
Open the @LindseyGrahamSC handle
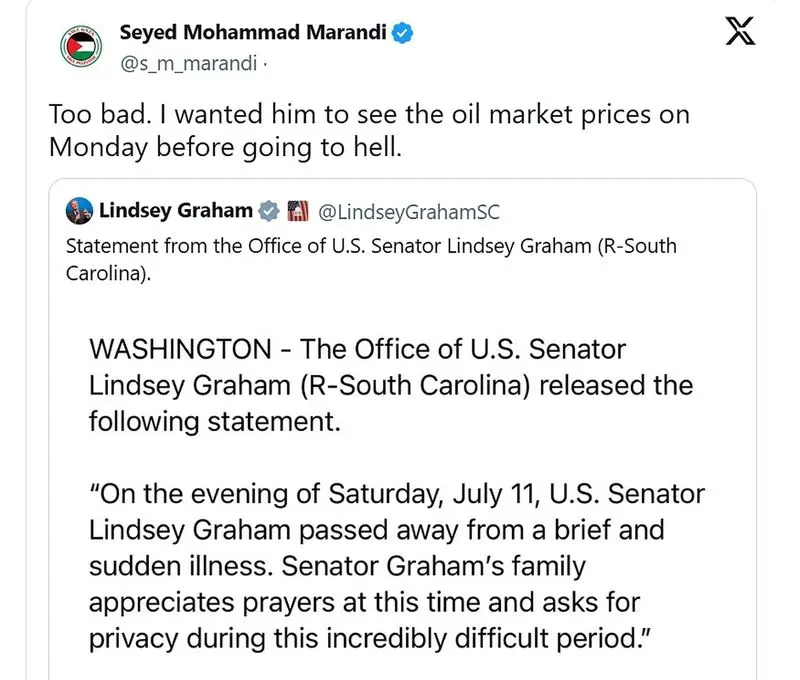(x=409, y=212)
